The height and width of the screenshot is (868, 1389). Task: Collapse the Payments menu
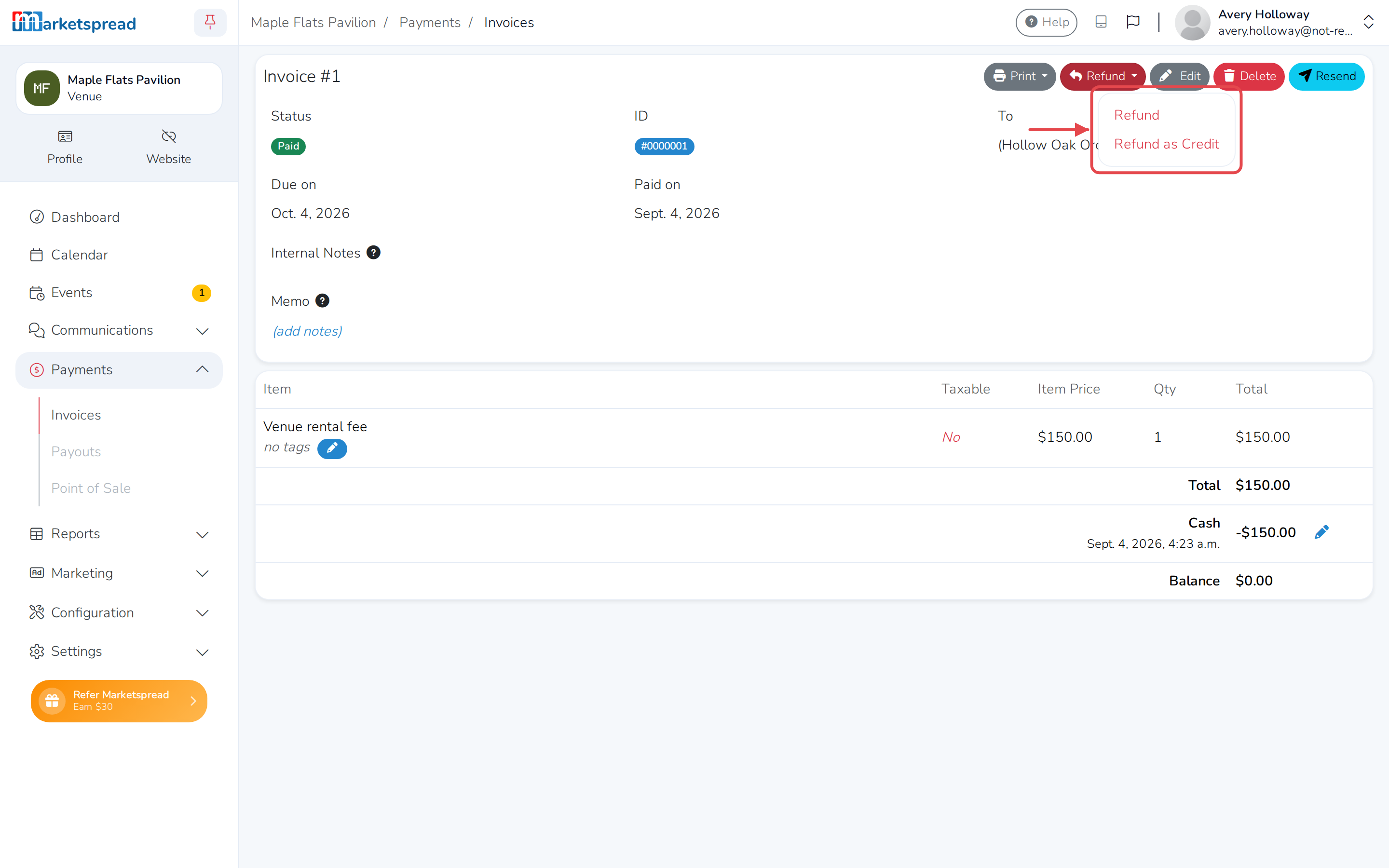pyautogui.click(x=120, y=370)
